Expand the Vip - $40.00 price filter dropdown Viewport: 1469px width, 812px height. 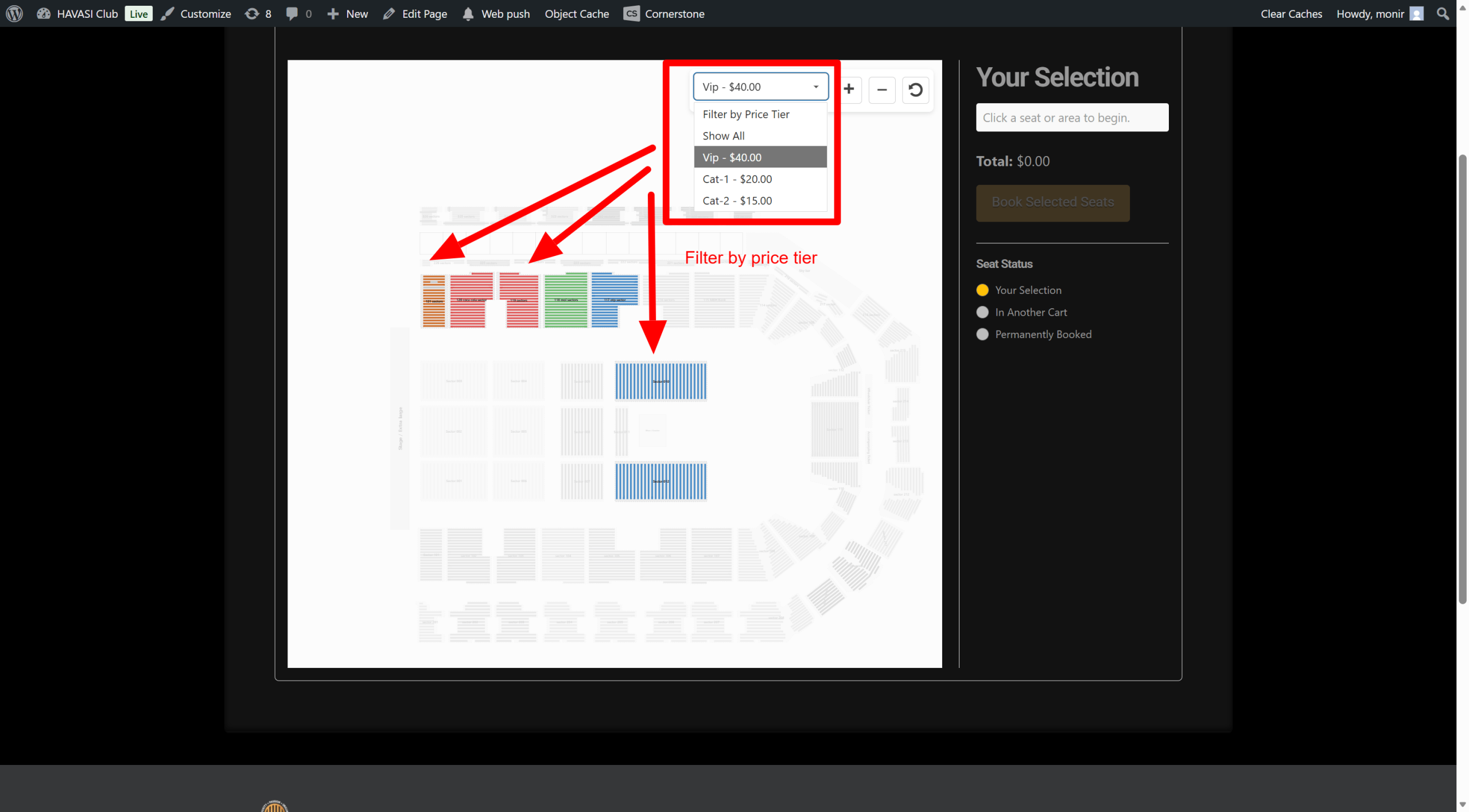760,87
